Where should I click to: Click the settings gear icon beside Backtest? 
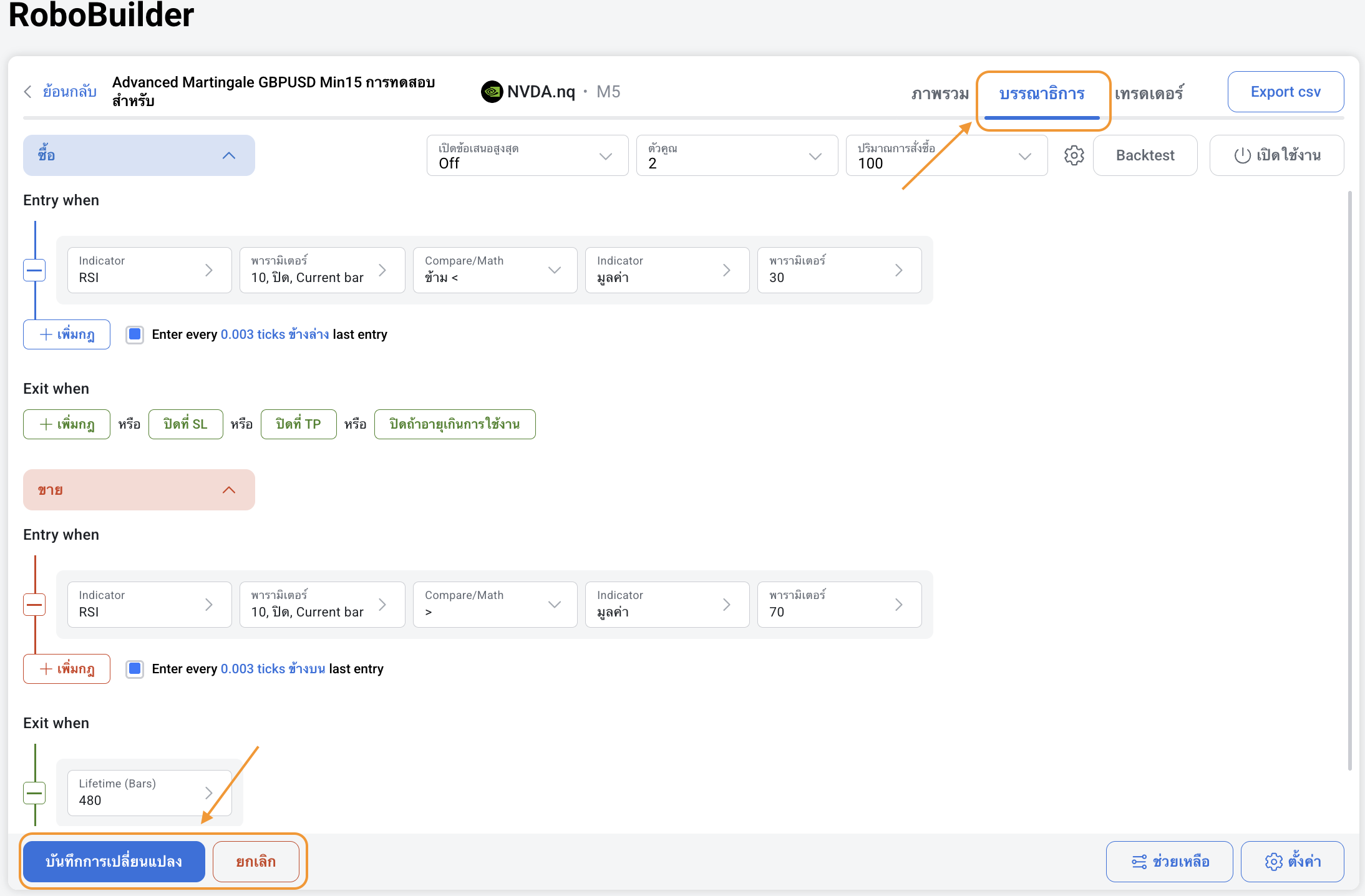click(1074, 155)
